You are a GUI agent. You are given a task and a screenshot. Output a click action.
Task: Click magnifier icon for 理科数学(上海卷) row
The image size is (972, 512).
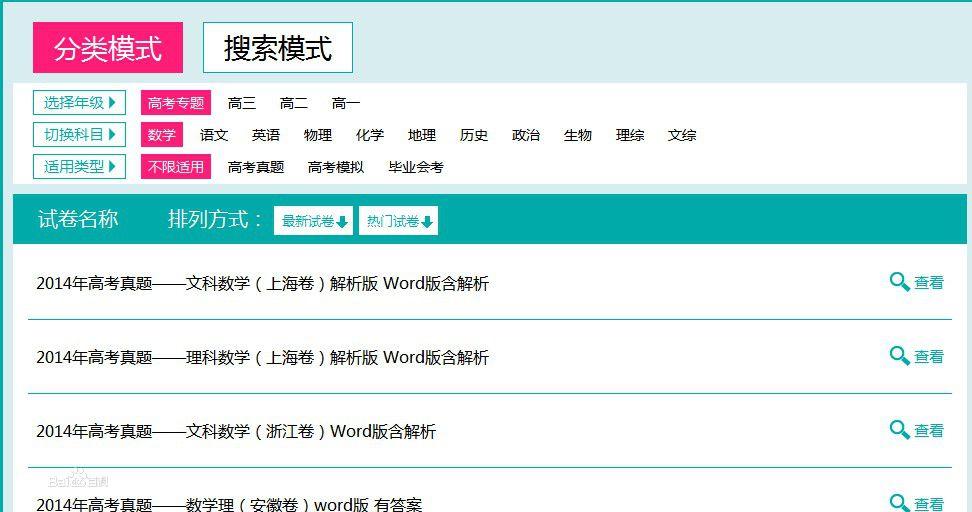tap(899, 356)
